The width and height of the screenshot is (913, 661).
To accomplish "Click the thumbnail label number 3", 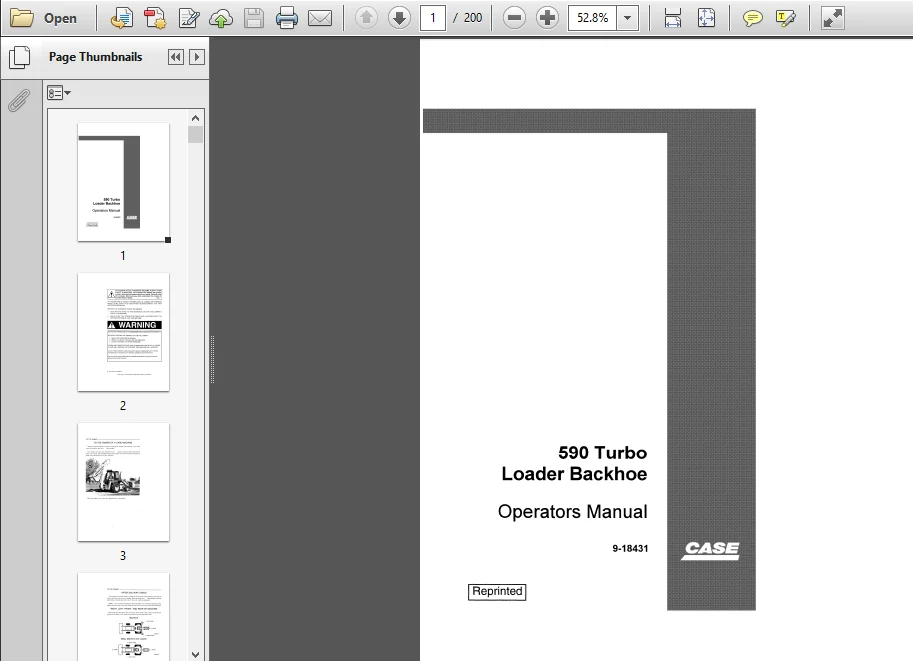I will [x=123, y=556].
